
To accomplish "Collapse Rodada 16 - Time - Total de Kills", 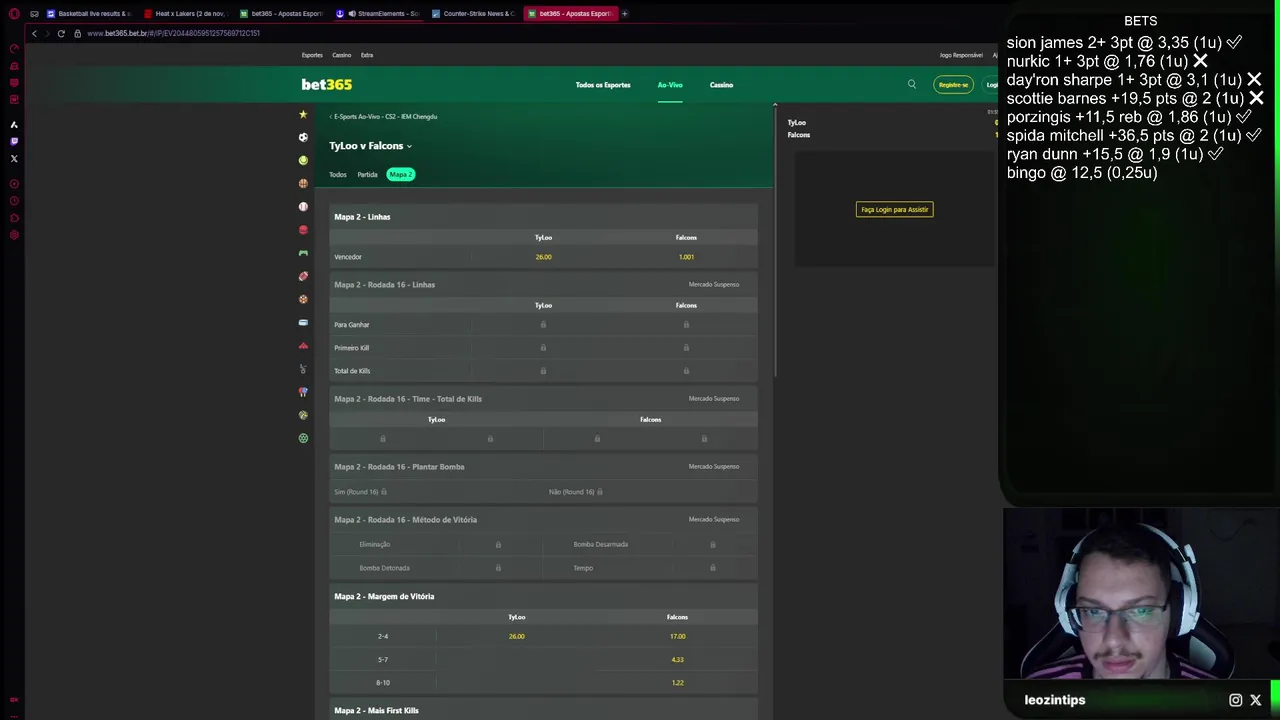I will (543, 399).
